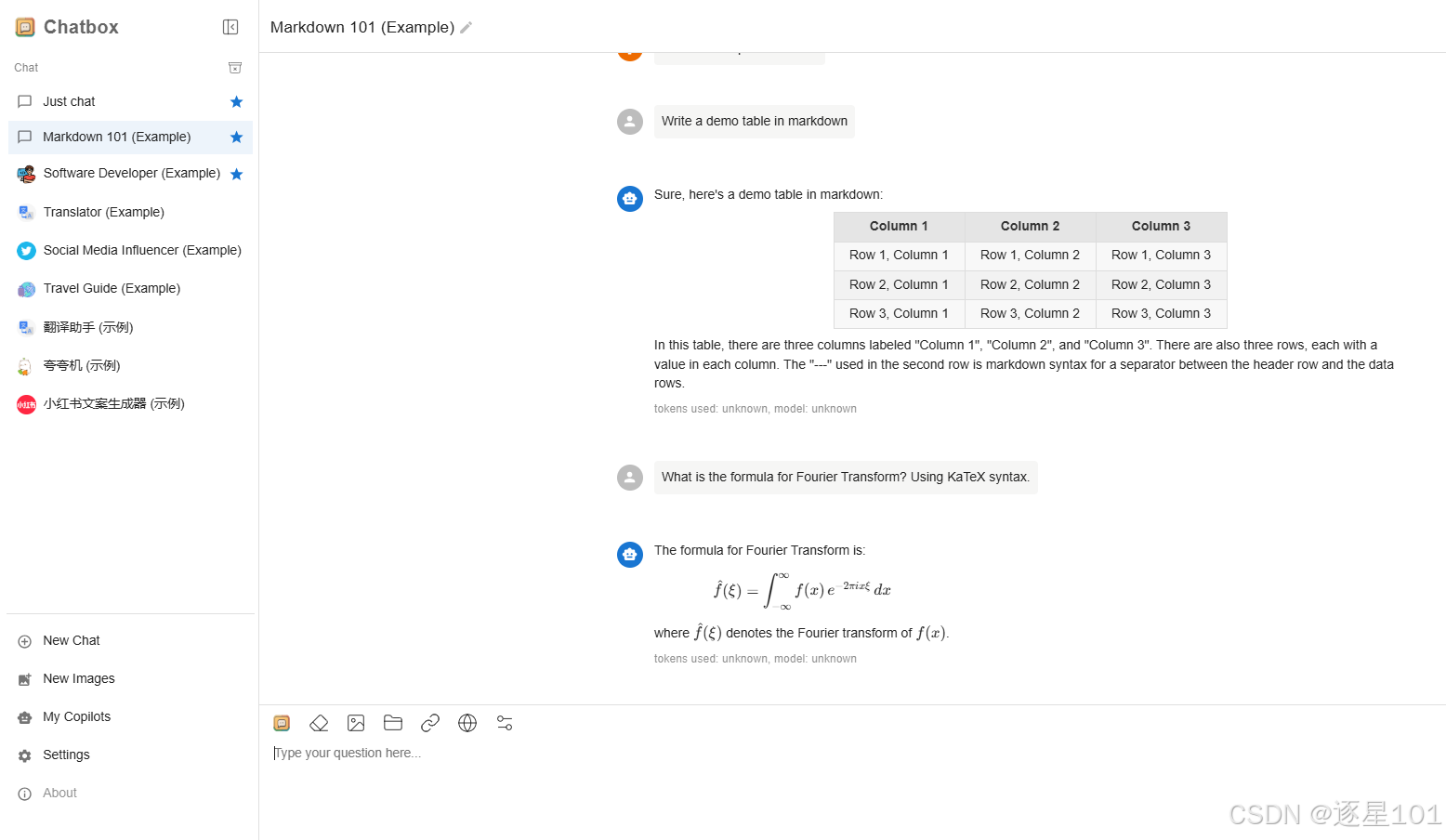Toggle star on Software Developer (Example)
This screenshot has height=840, width=1446.
tap(236, 174)
